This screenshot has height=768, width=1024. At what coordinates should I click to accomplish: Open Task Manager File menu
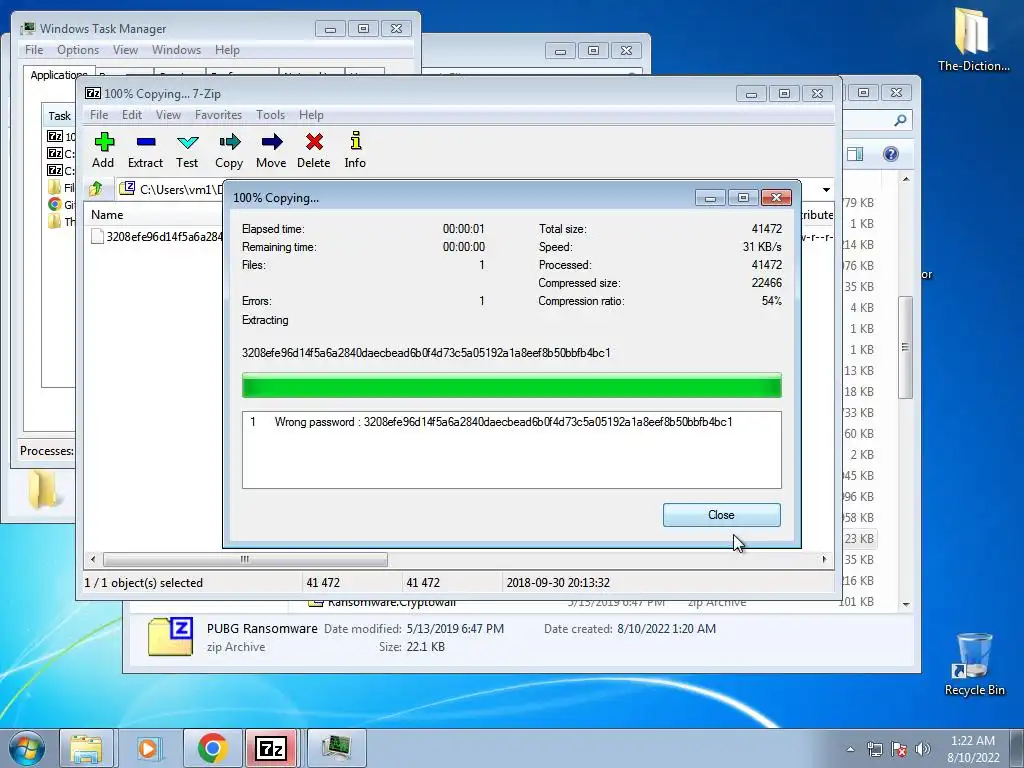34,50
